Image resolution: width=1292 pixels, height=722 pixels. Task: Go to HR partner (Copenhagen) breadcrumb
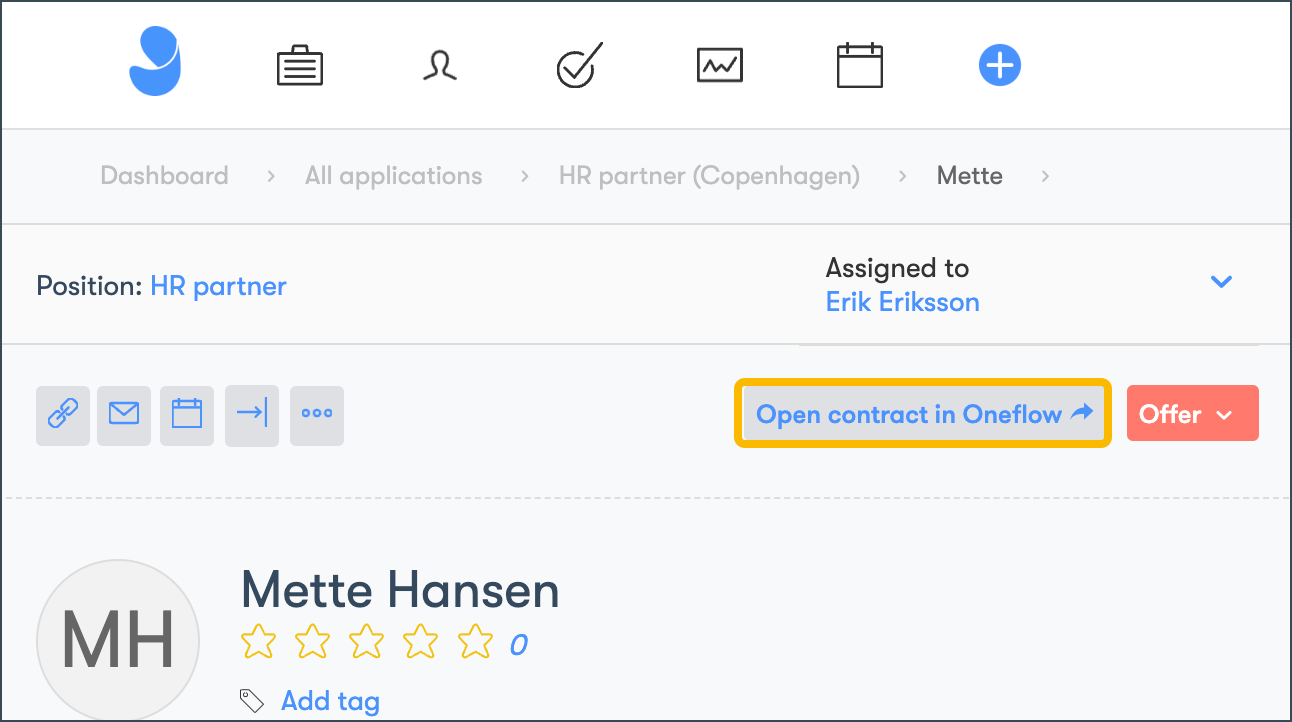pyautogui.click(x=709, y=176)
